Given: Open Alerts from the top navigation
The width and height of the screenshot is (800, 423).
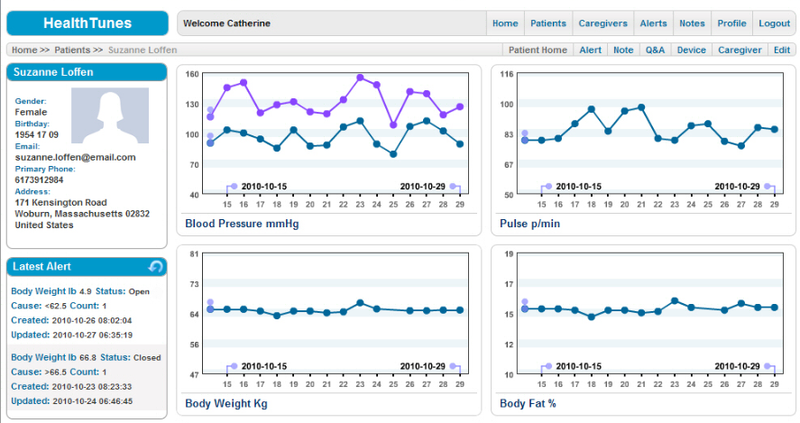Looking at the screenshot, I should 653,23.
